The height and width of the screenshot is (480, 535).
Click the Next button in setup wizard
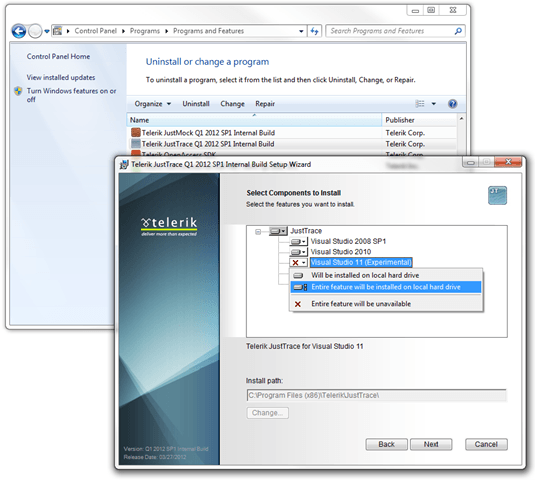(x=431, y=445)
